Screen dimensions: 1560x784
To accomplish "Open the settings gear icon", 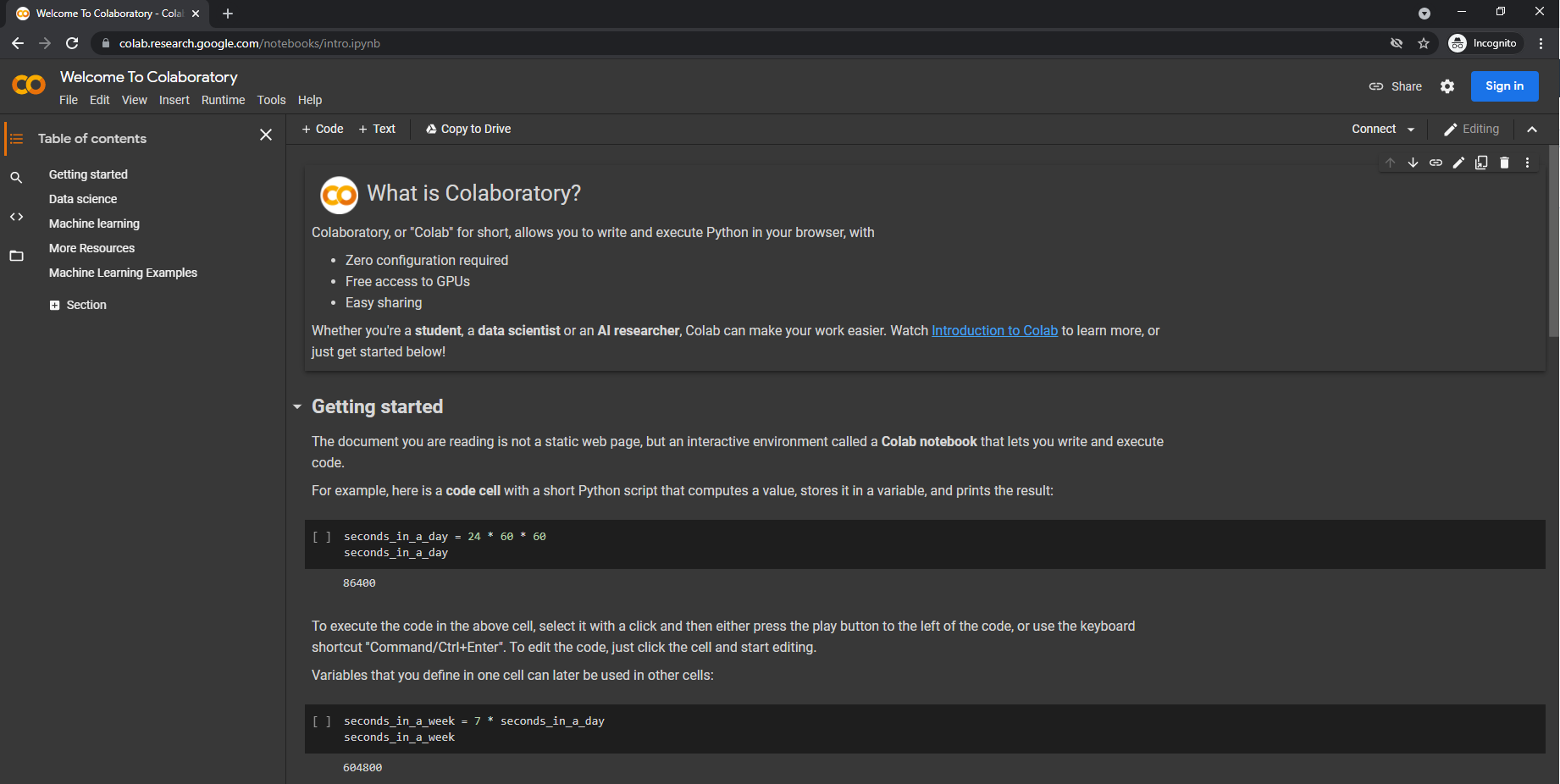I will [x=1447, y=86].
